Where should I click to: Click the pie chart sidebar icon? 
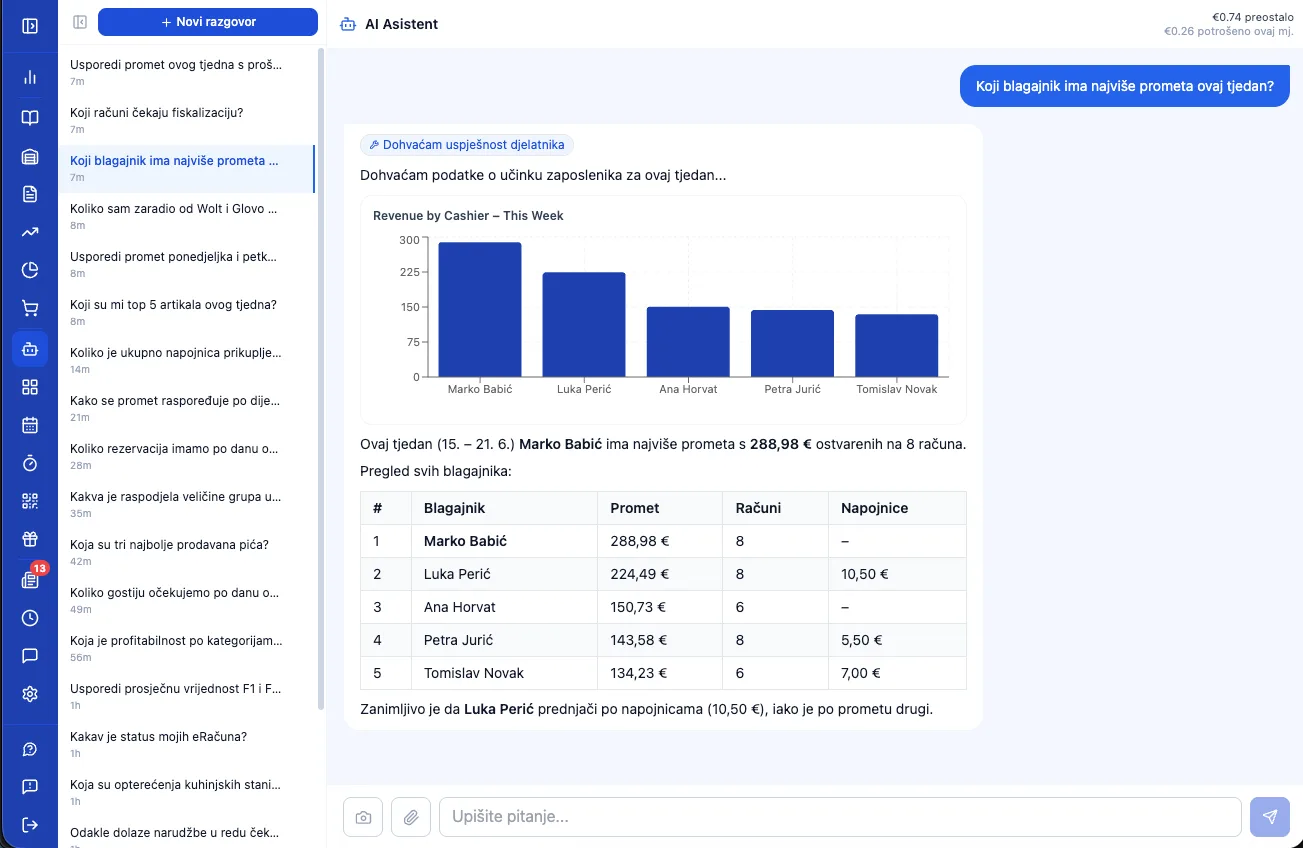coord(30,270)
